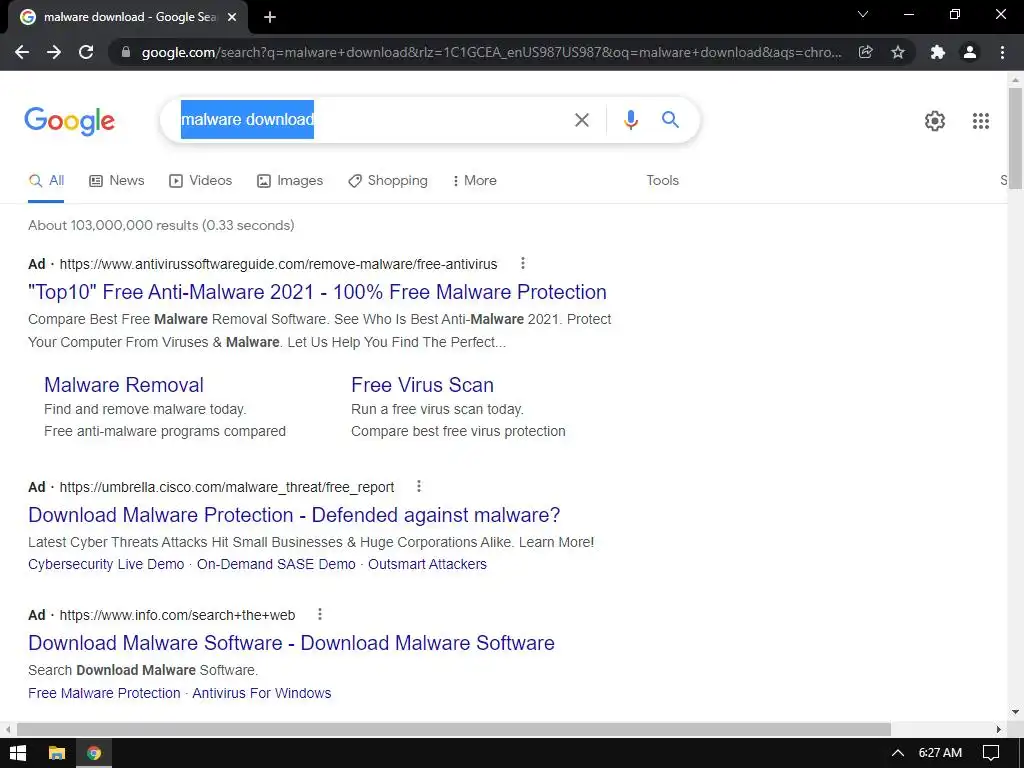Screen dimensions: 1024x768
Task: Switch to the Shopping tab
Action: [388, 181]
